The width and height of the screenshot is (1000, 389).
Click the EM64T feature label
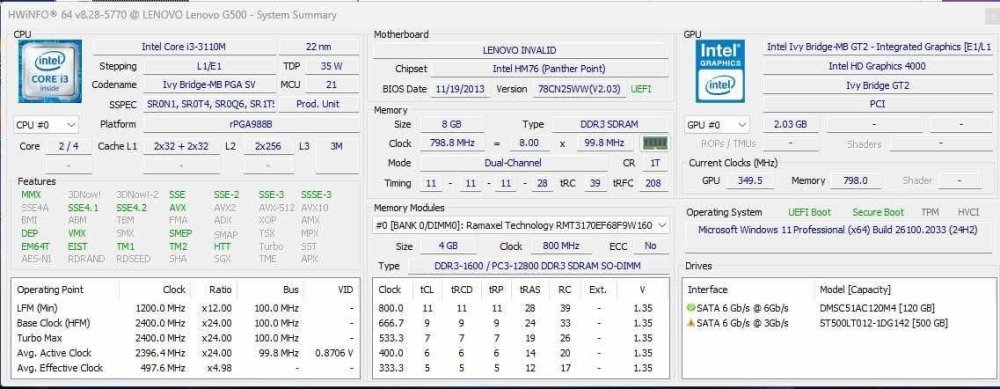pos(36,246)
